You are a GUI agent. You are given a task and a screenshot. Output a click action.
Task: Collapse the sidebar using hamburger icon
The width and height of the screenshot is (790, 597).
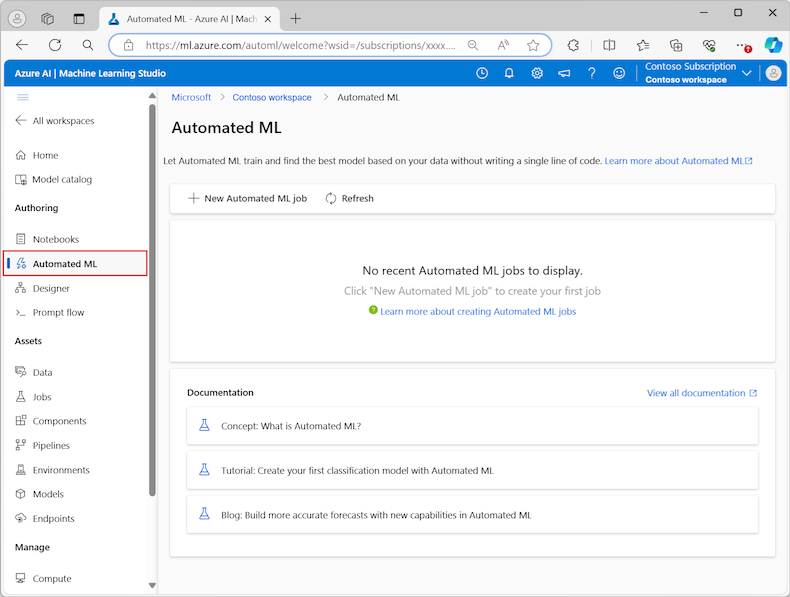(x=23, y=97)
